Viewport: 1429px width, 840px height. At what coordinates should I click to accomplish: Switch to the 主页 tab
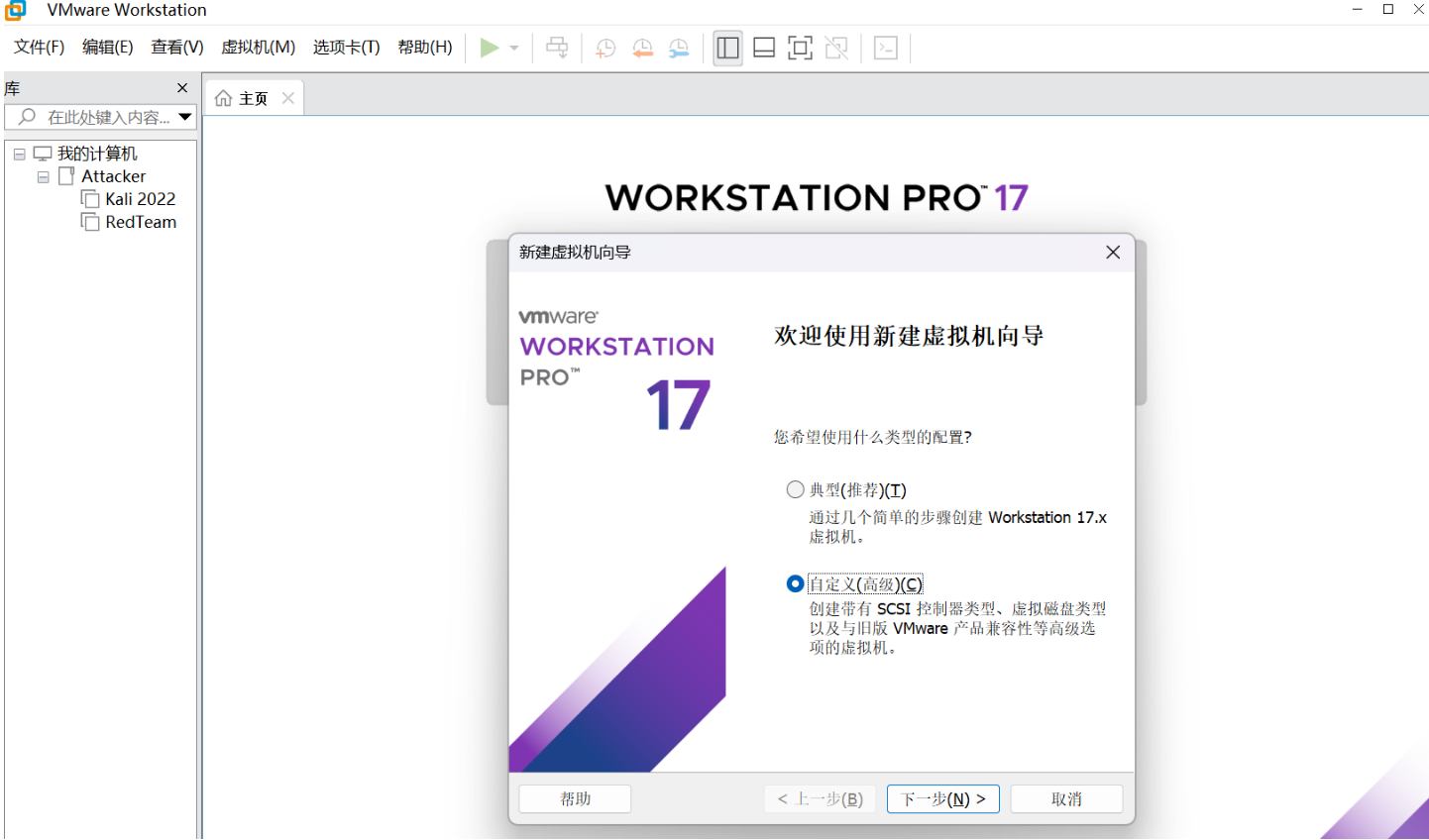tap(254, 98)
